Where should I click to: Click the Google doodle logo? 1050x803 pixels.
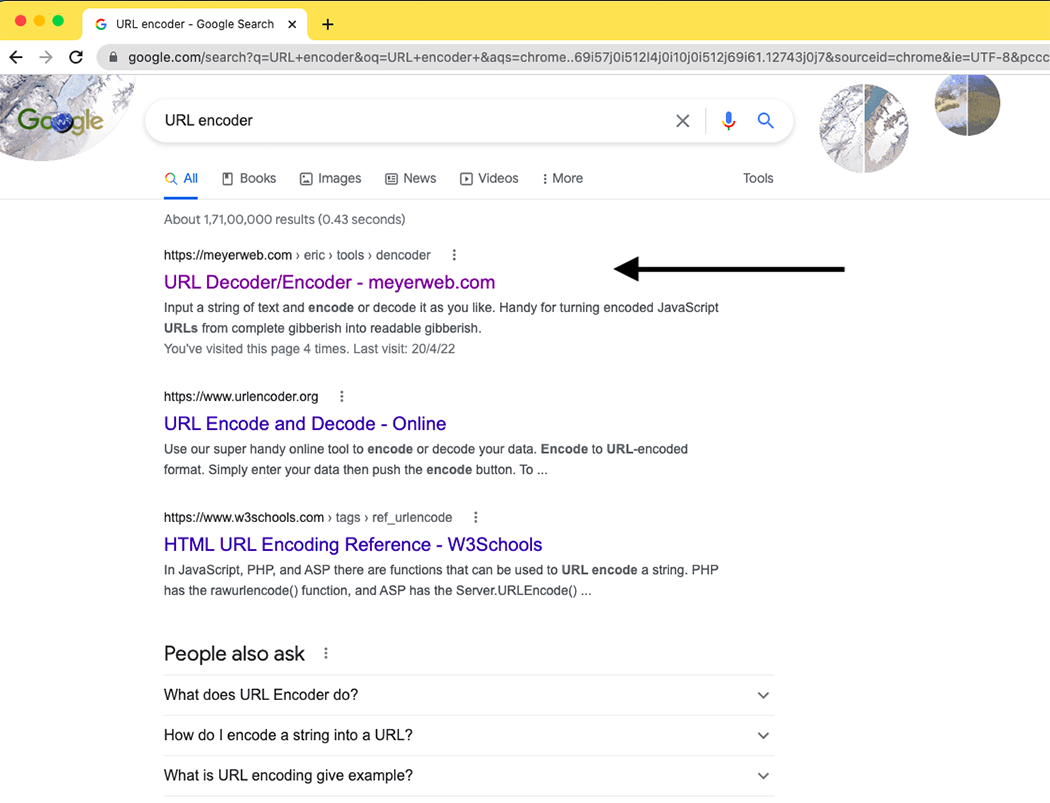pyautogui.click(x=60, y=121)
